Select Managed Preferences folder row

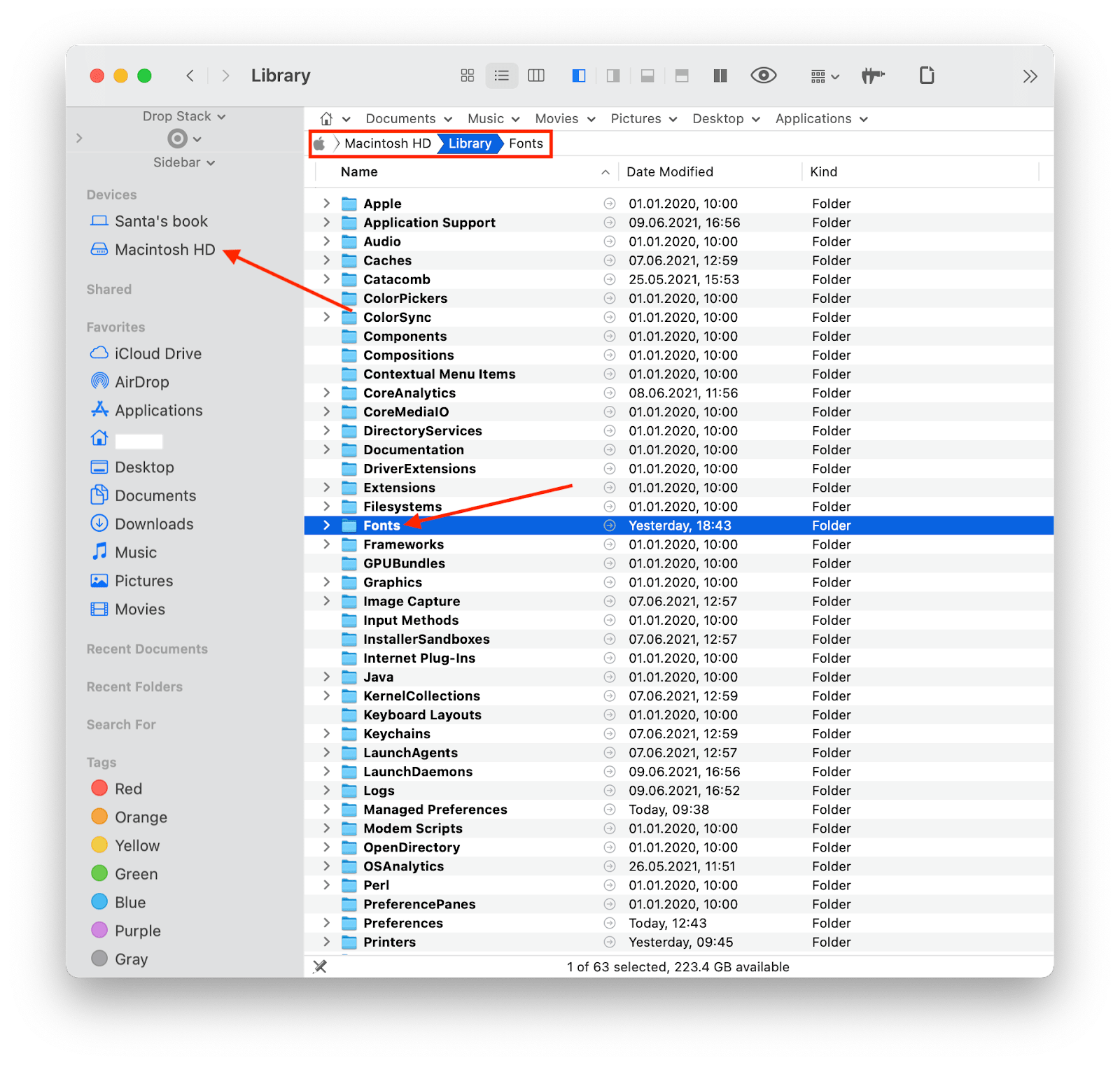click(679, 810)
